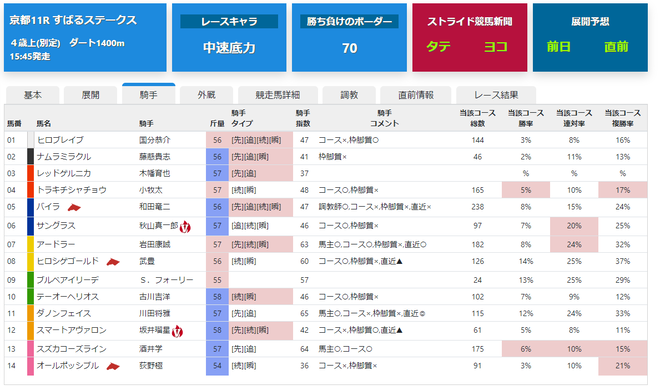
Task: Sort by 当該コース複勝率 column header
Action: pos(623,118)
